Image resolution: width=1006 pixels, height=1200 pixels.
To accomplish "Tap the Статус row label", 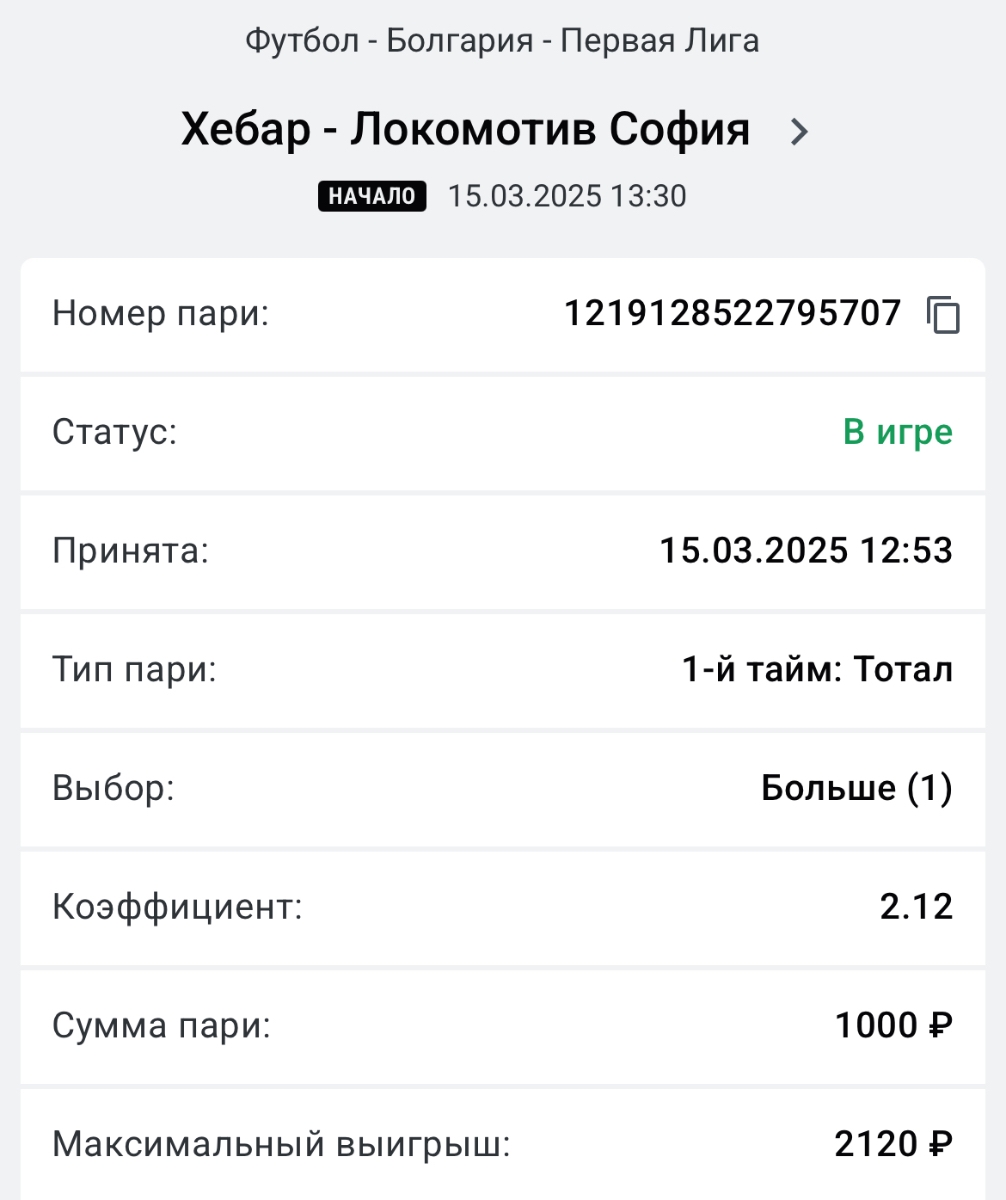I will [x=114, y=433].
